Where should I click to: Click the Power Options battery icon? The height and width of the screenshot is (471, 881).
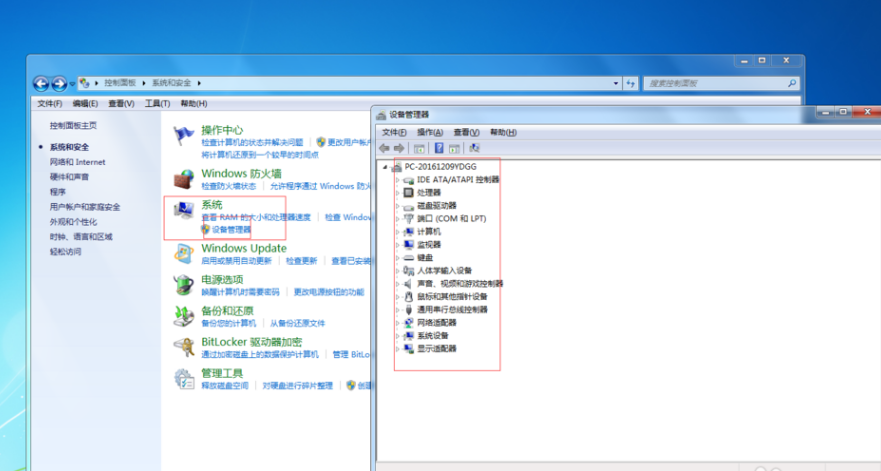[x=184, y=285]
